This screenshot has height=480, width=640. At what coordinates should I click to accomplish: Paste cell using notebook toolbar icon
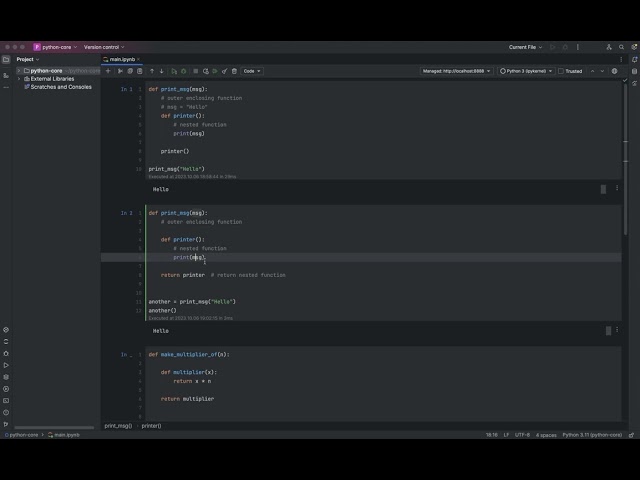click(140, 71)
